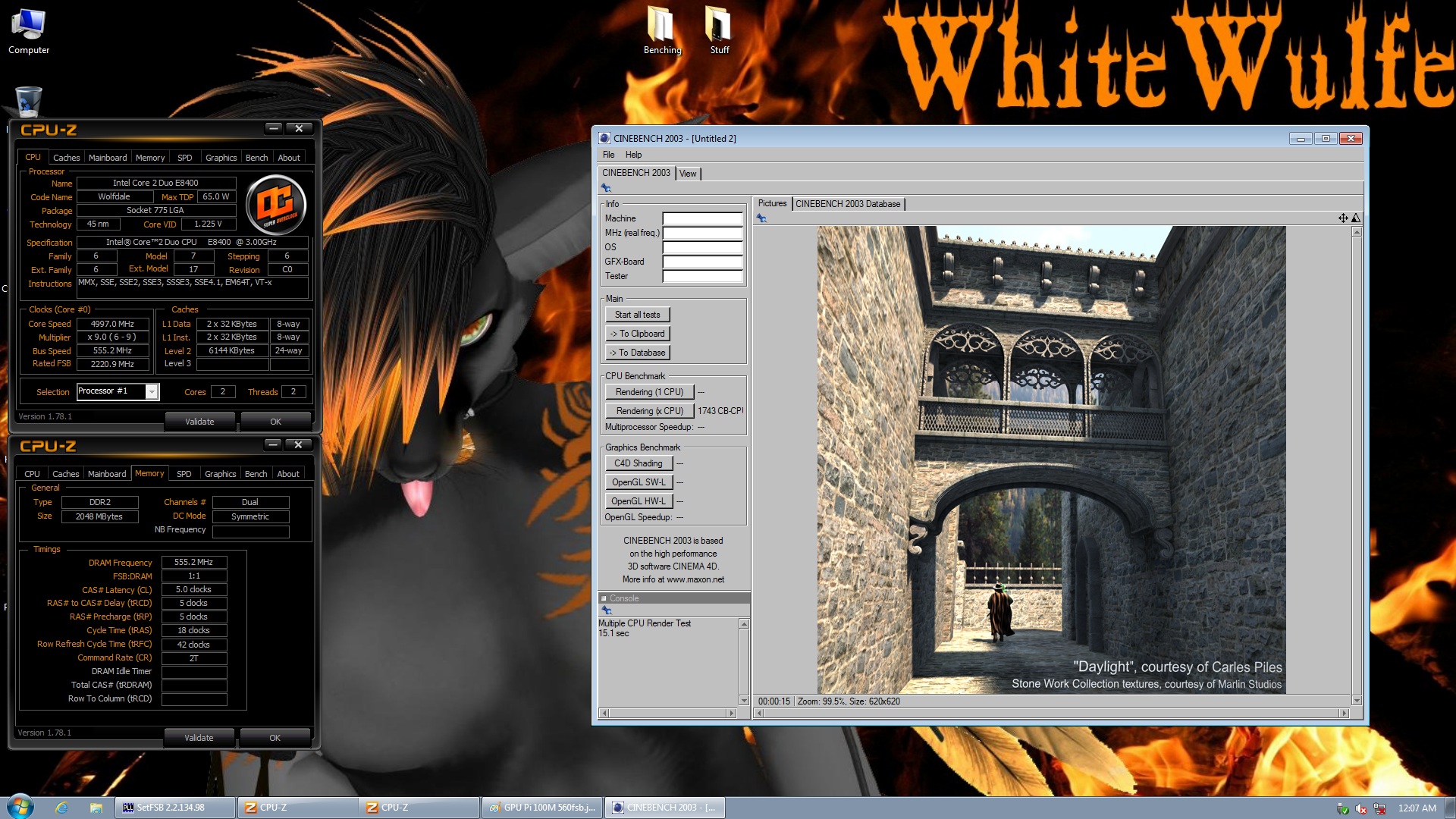Click the Windows Start orb
The image size is (1456, 819).
pyautogui.click(x=20, y=807)
